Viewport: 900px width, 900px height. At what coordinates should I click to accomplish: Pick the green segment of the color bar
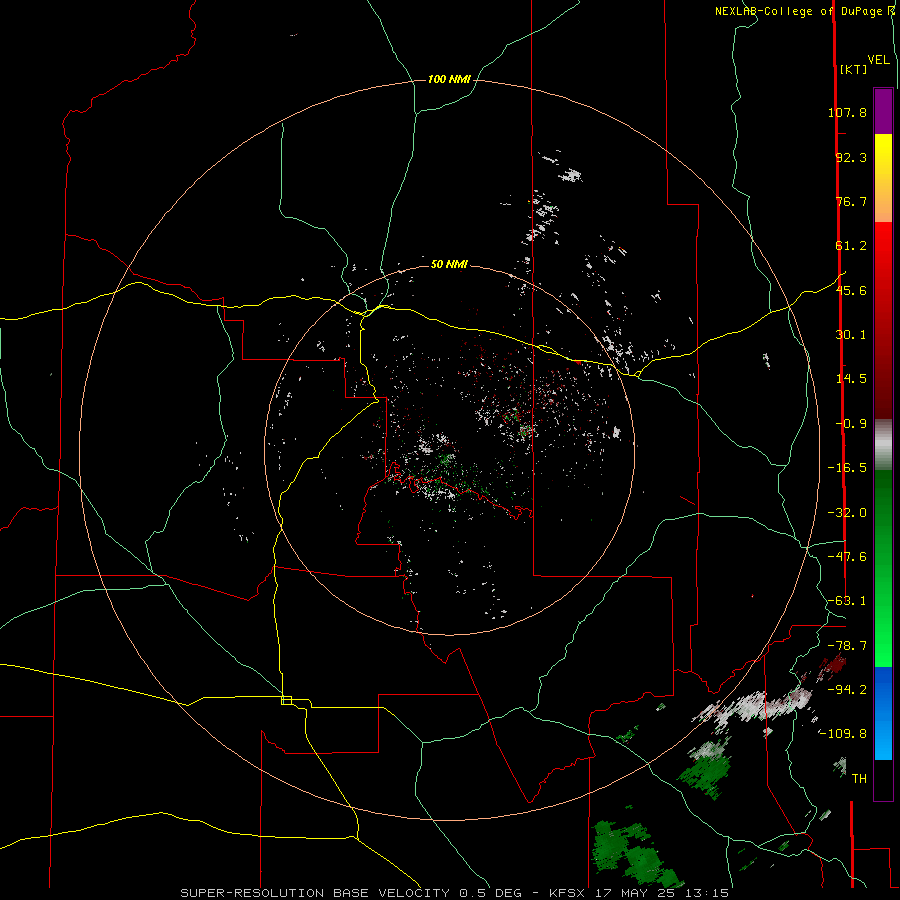pos(883,568)
